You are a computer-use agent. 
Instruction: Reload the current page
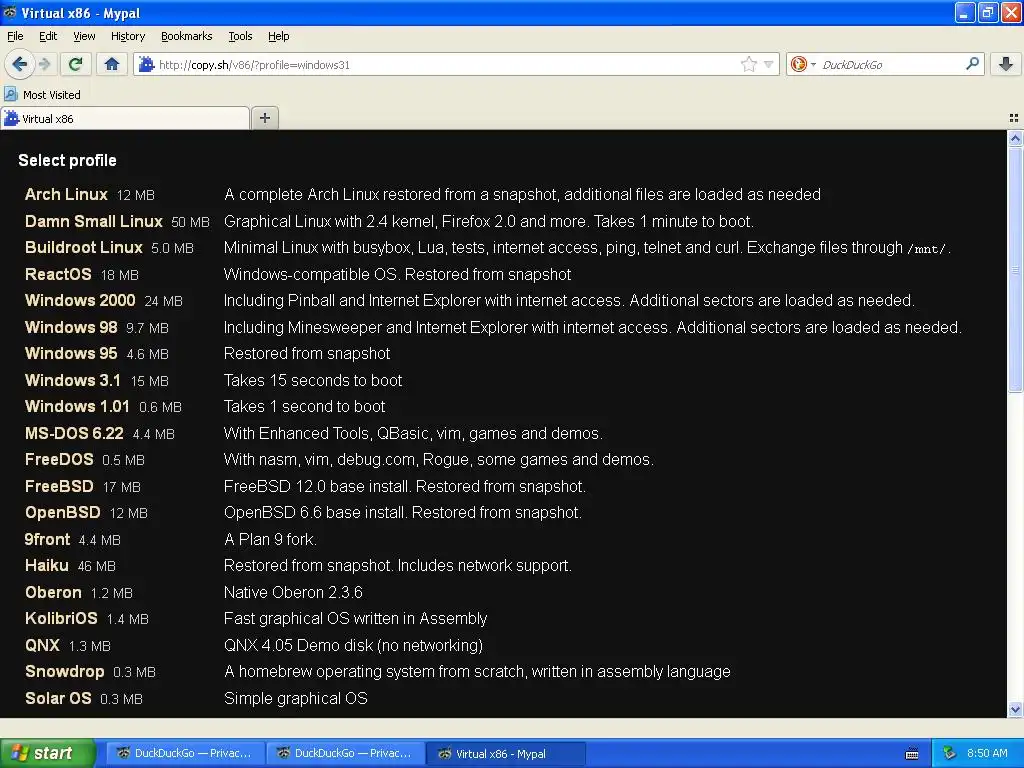[76, 64]
